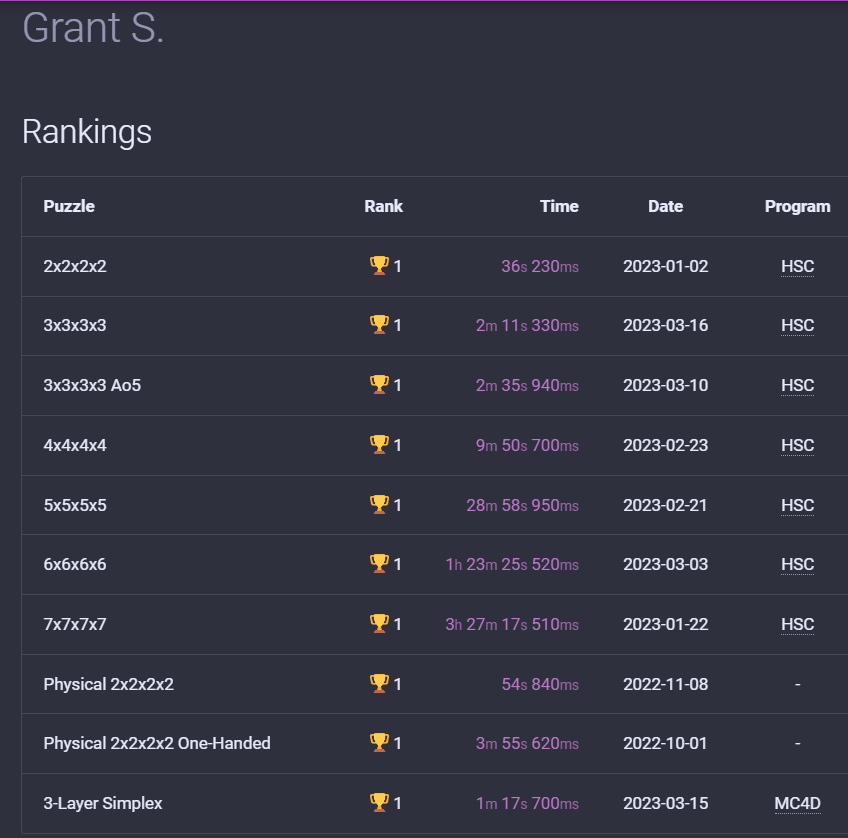Click the trophy icon in the Physical 2x2x2x2 row
The height and width of the screenshot is (838, 848).
coord(379,683)
